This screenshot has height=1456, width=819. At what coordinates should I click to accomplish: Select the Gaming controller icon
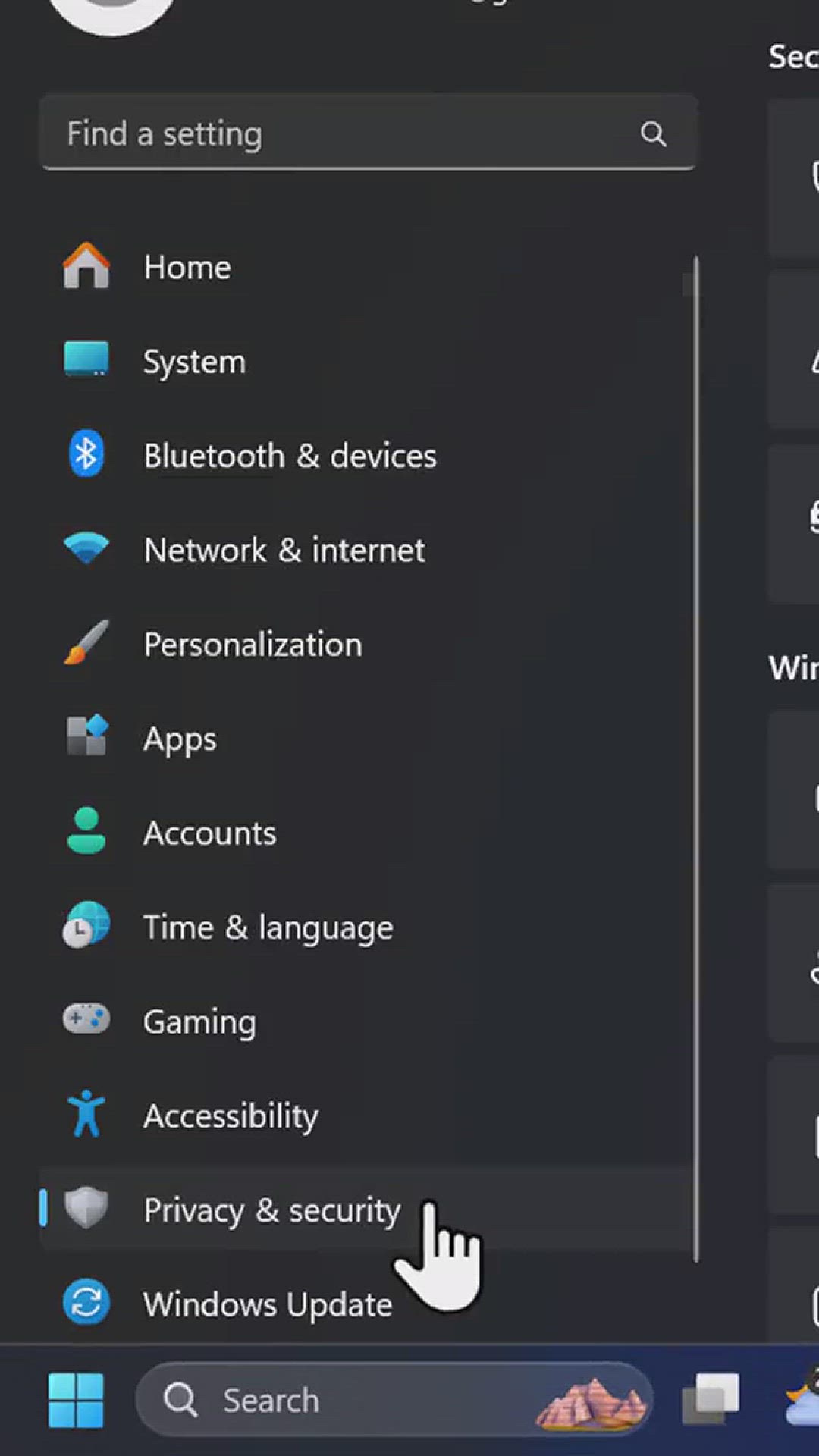tap(86, 1019)
